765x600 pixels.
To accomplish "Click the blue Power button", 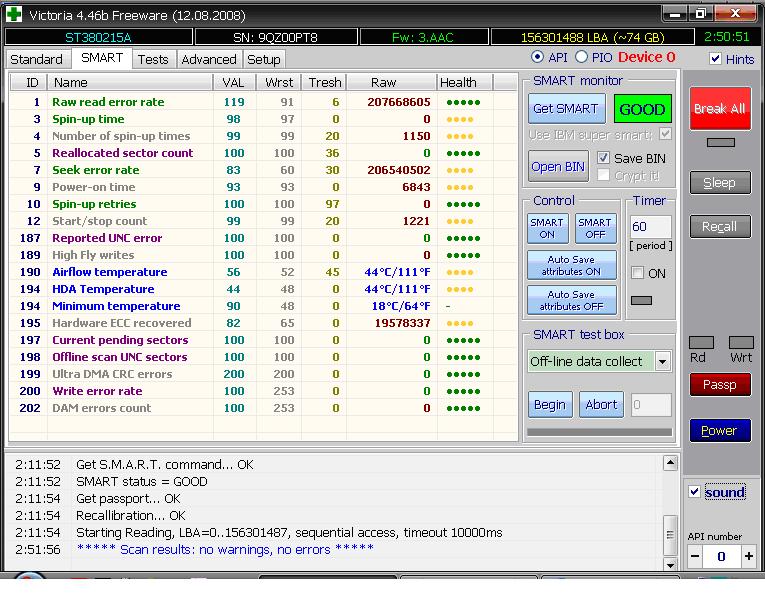I will click(x=720, y=430).
